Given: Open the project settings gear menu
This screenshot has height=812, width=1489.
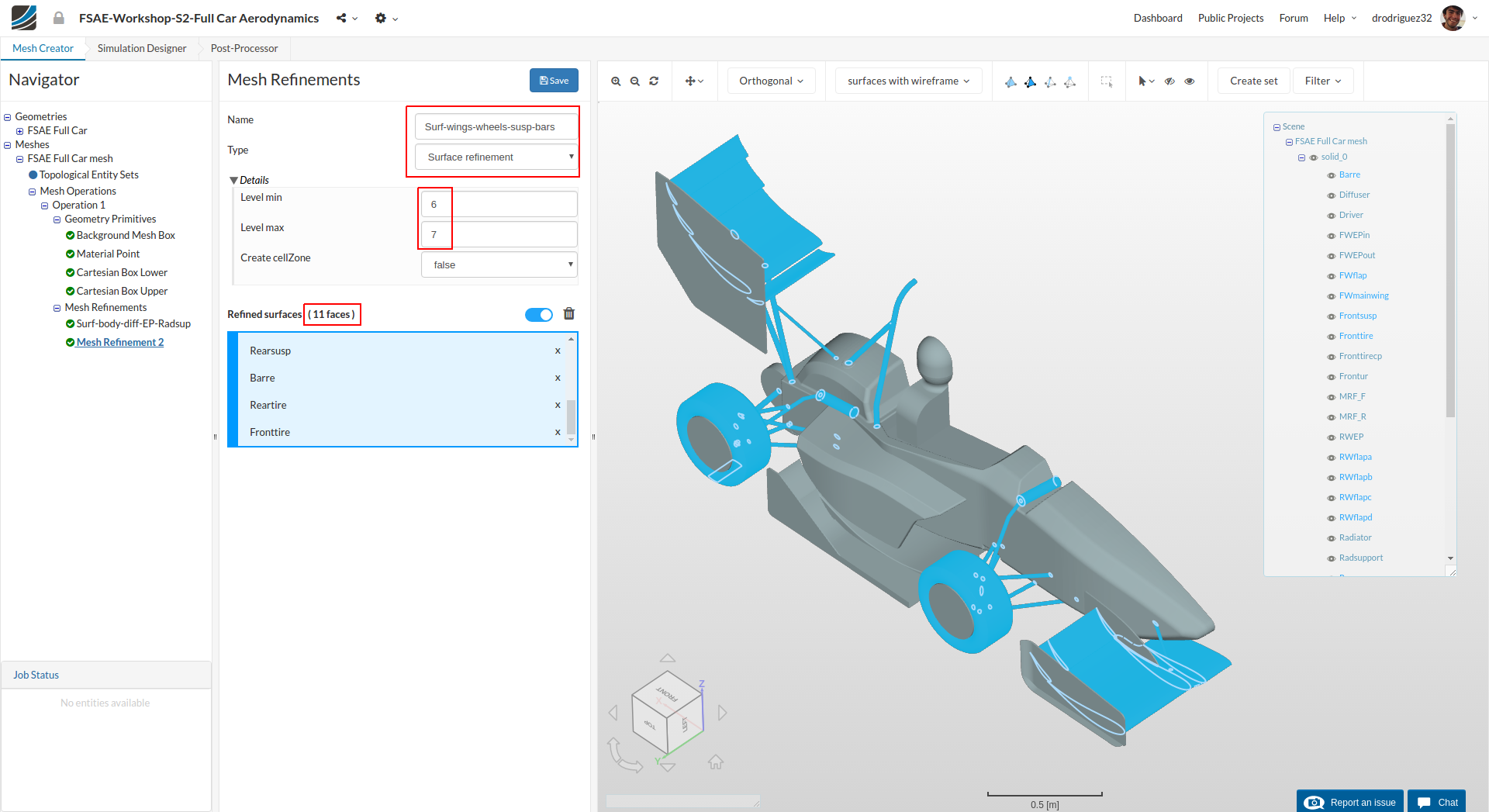Looking at the screenshot, I should click(x=385, y=18).
